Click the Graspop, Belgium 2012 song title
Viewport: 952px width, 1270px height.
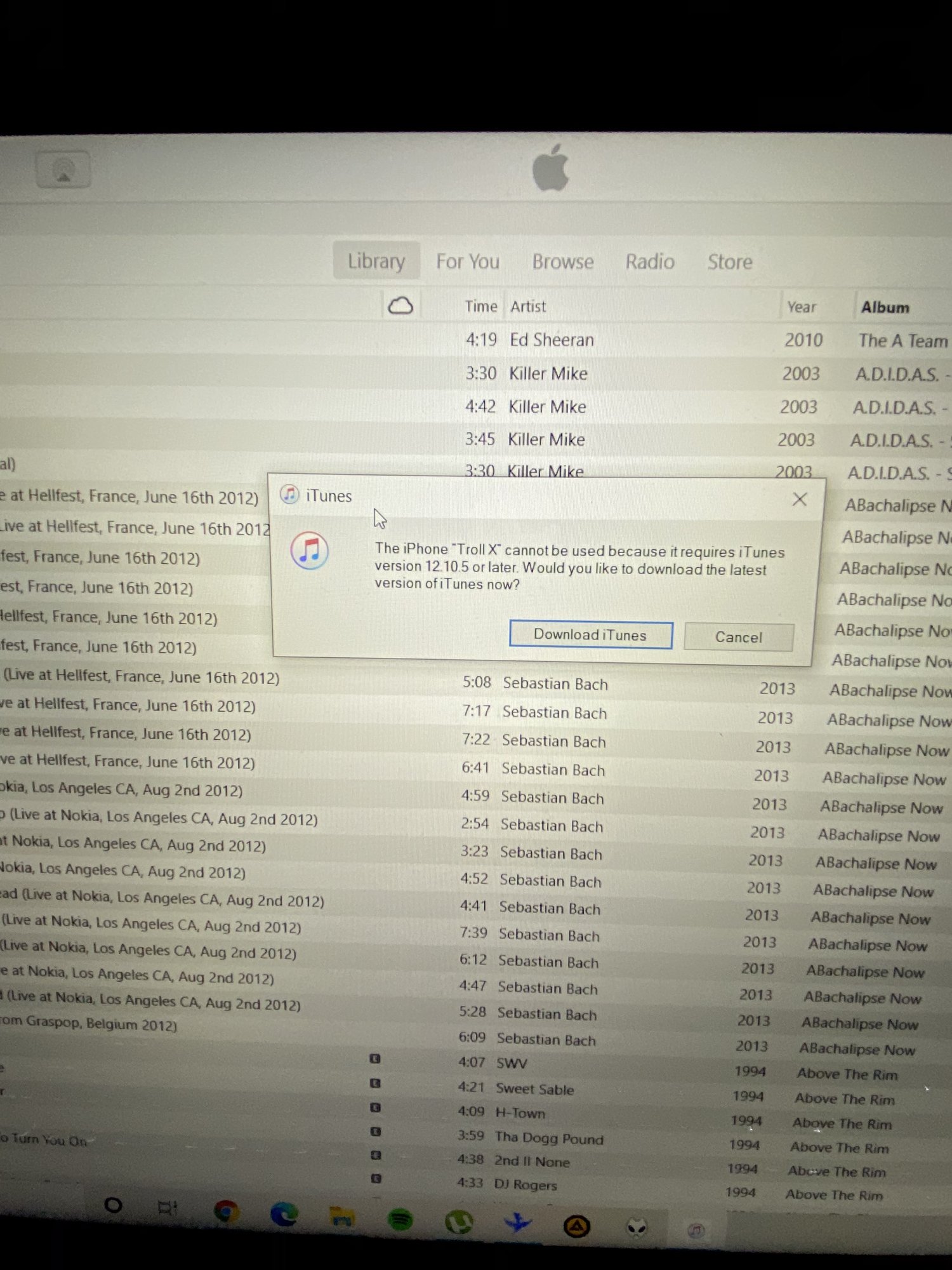coord(89,1022)
